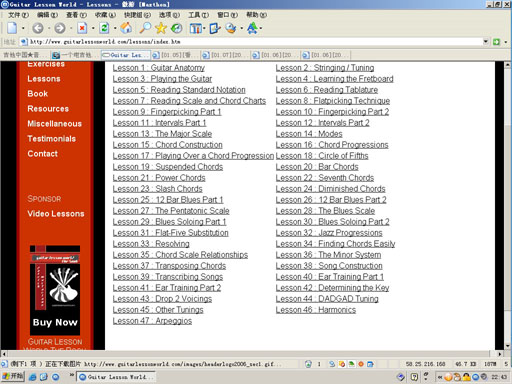This screenshot has width=512, height=384.
Task: Click the Maxthon icon in quick launch
Action: pyautogui.click(x=55, y=377)
